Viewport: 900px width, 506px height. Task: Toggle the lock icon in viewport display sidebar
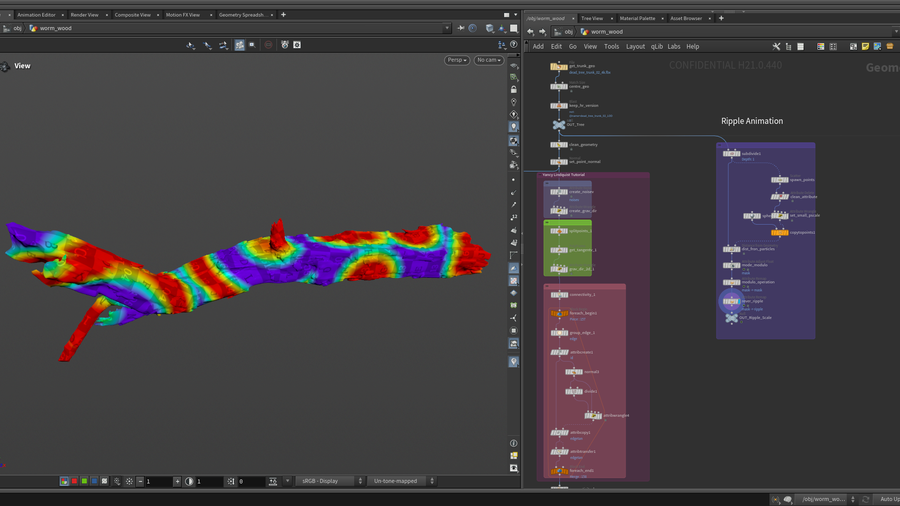click(x=514, y=89)
